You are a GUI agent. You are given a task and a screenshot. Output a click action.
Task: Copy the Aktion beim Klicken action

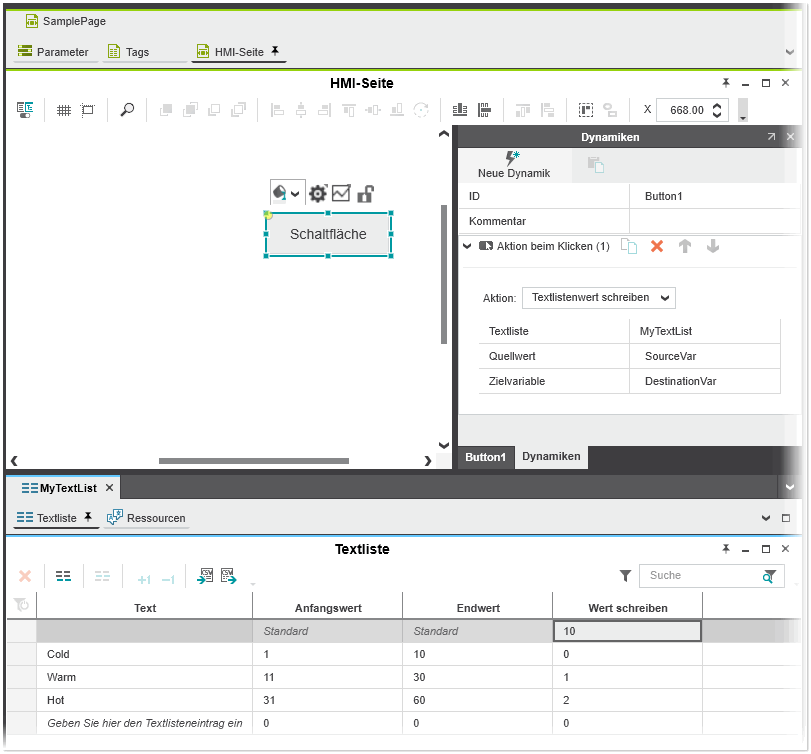point(629,246)
